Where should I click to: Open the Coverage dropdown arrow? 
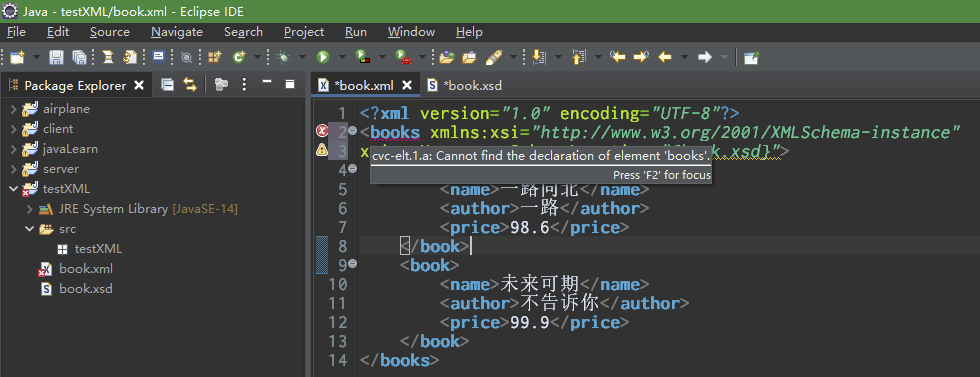pos(382,58)
